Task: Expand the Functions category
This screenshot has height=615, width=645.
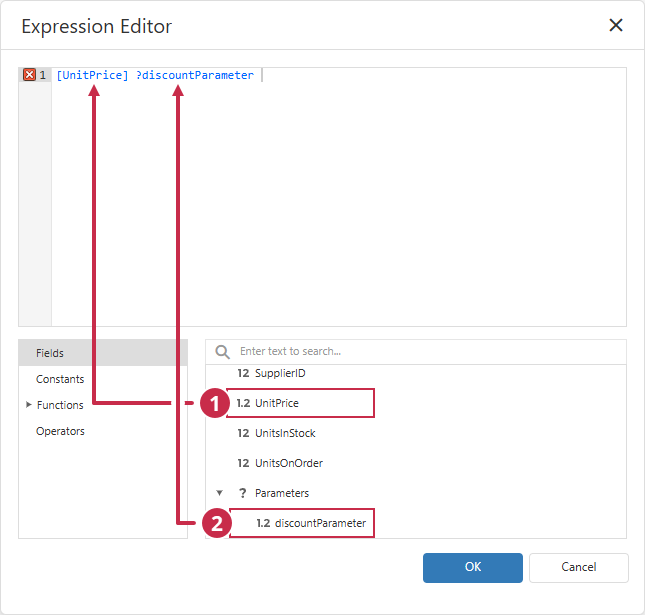Action: [x=28, y=405]
